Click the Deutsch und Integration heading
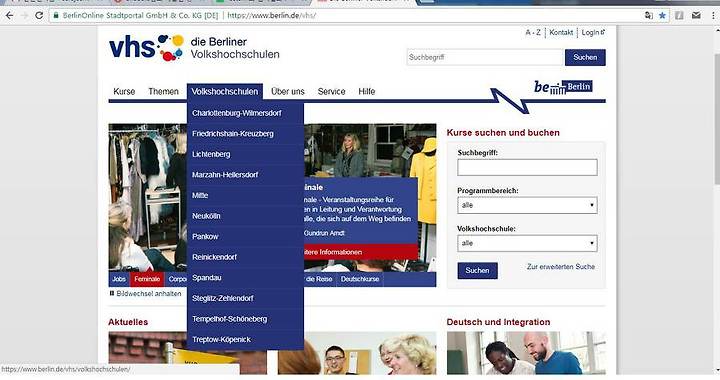 498,322
